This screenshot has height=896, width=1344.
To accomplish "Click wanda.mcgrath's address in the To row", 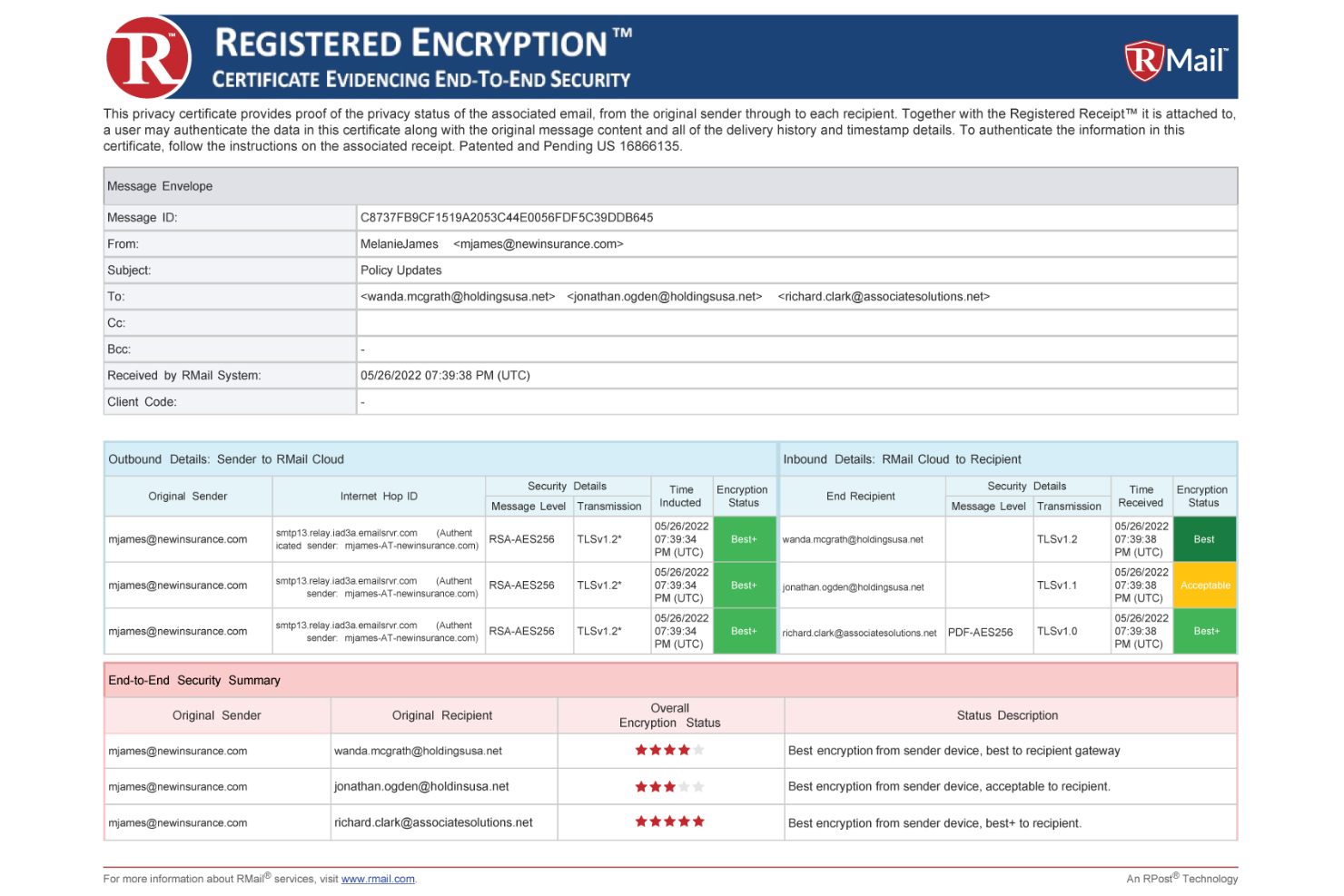I will (x=458, y=297).
